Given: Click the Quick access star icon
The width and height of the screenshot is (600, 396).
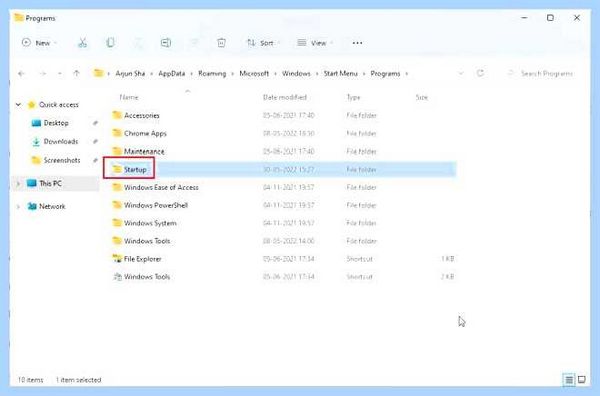Looking at the screenshot, I should coord(31,104).
